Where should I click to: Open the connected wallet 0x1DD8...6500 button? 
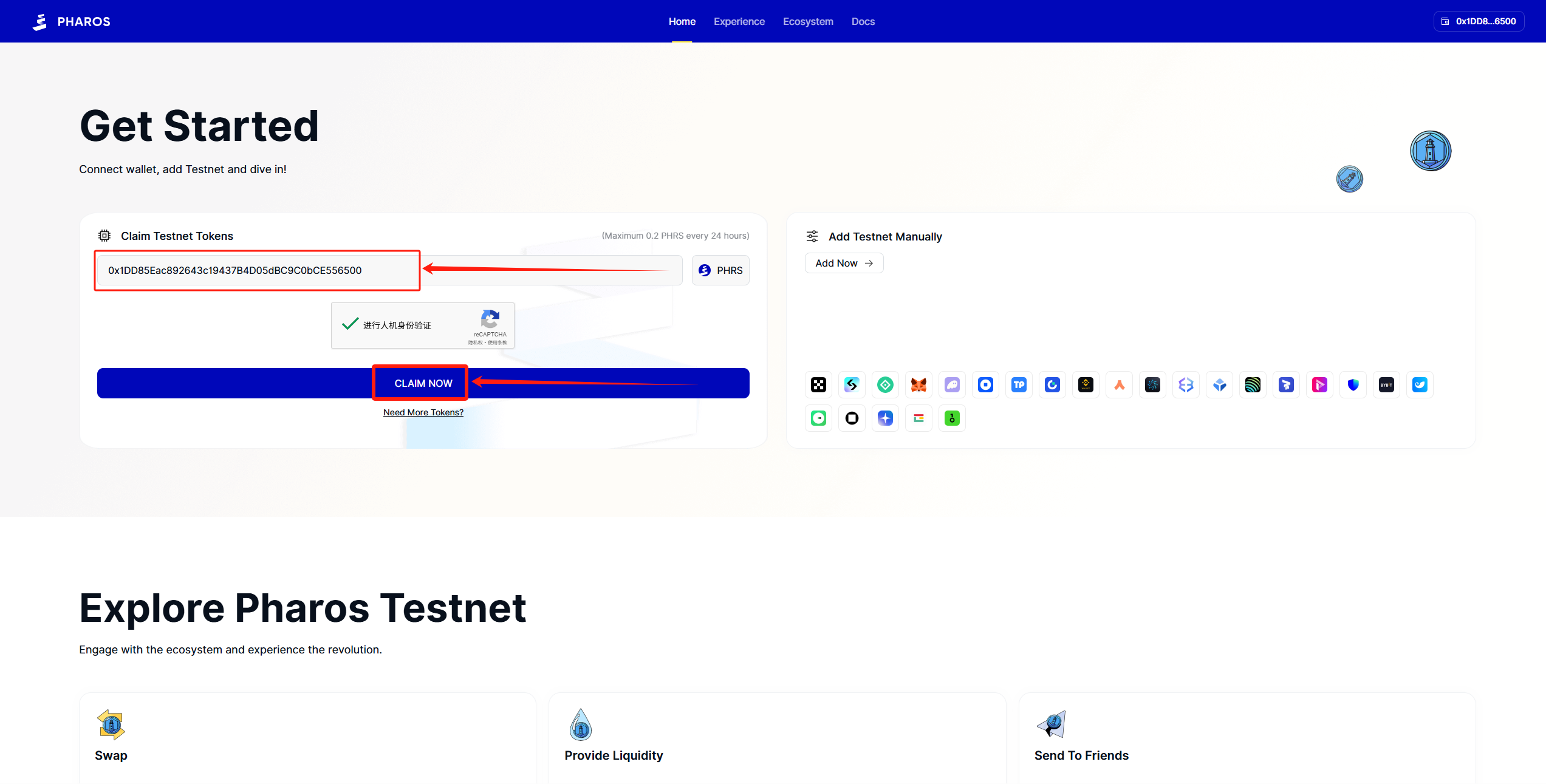(1479, 21)
